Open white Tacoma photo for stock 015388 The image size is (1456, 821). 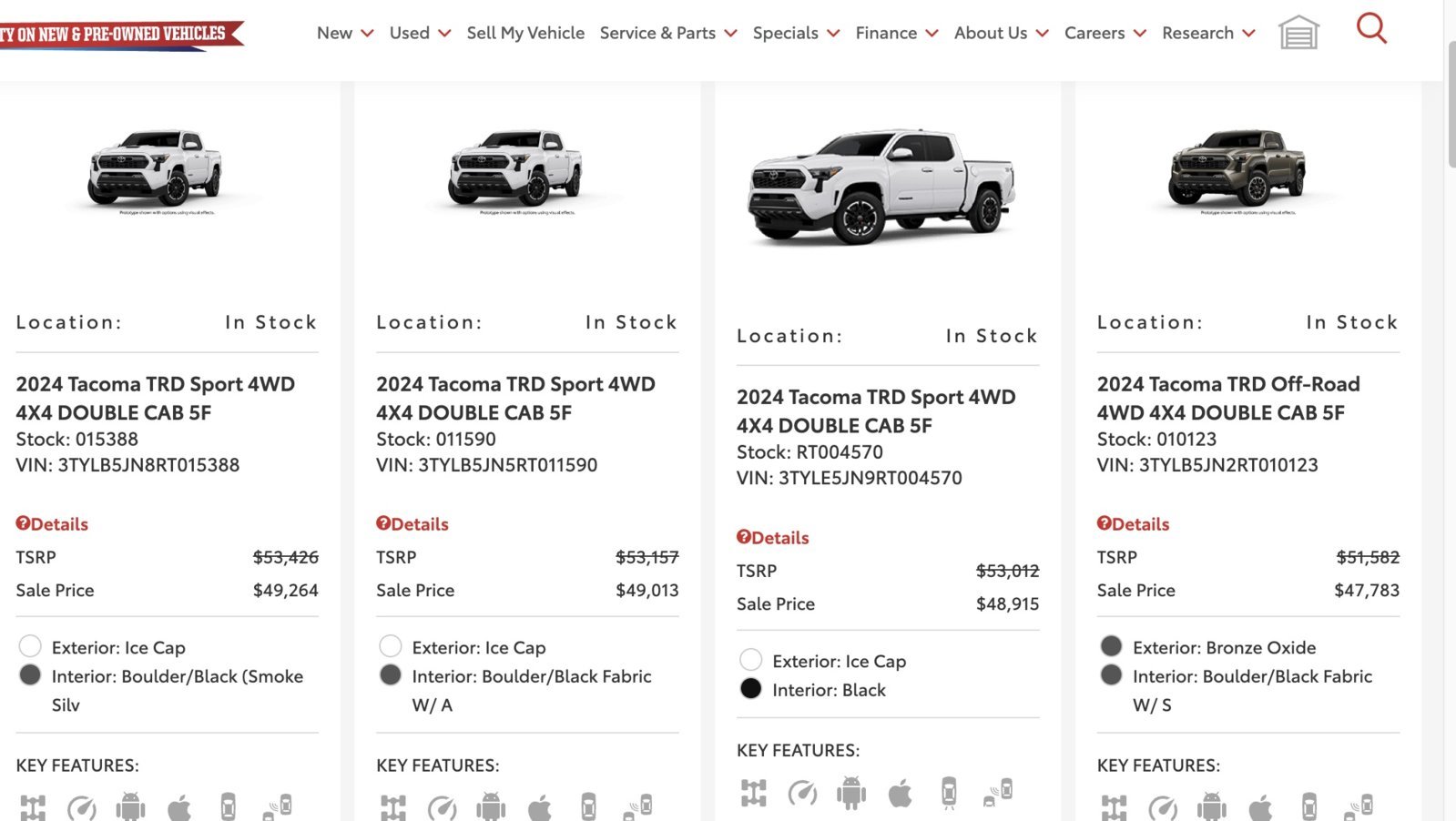coord(156,169)
